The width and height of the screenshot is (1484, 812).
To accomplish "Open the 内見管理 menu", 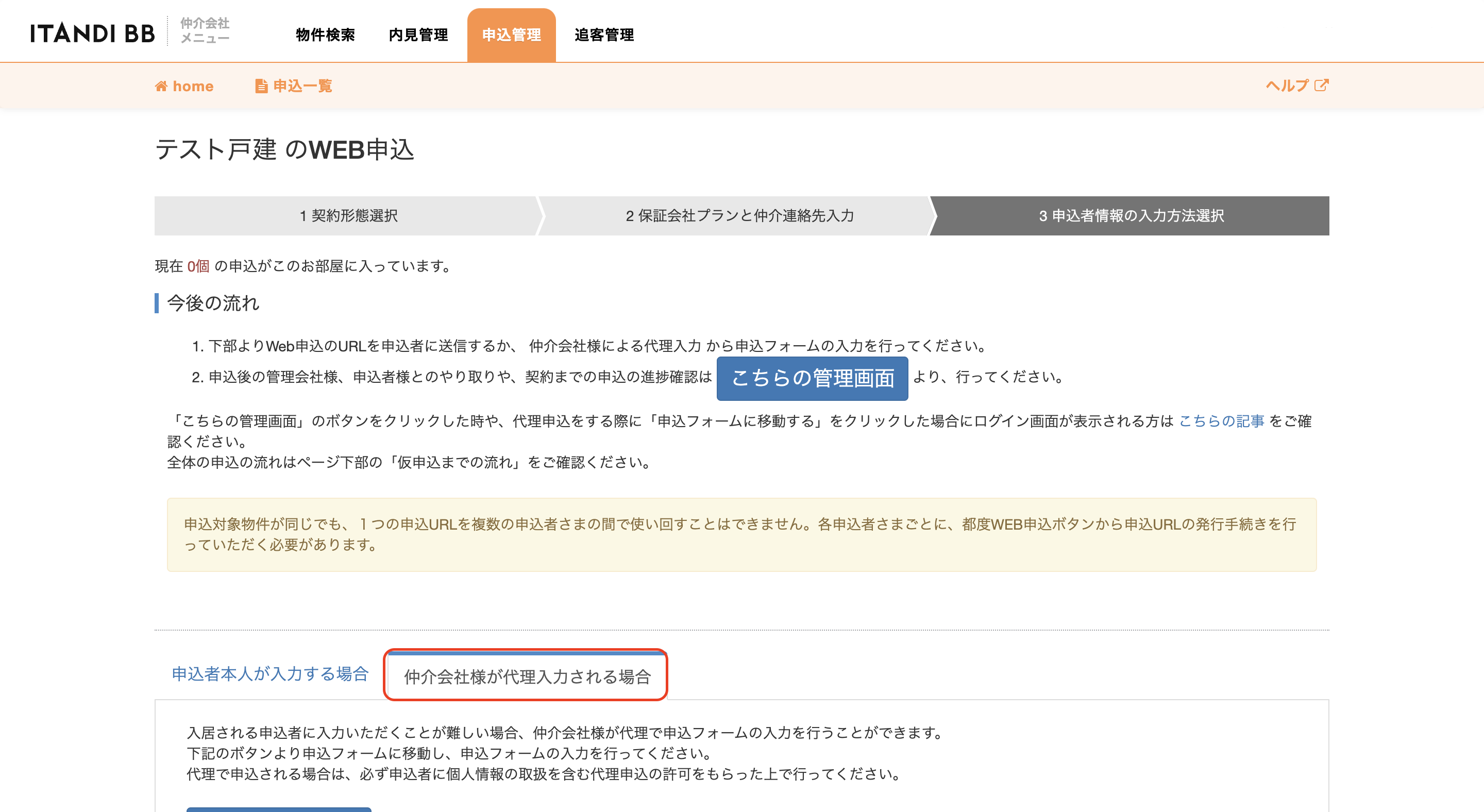I will [418, 35].
